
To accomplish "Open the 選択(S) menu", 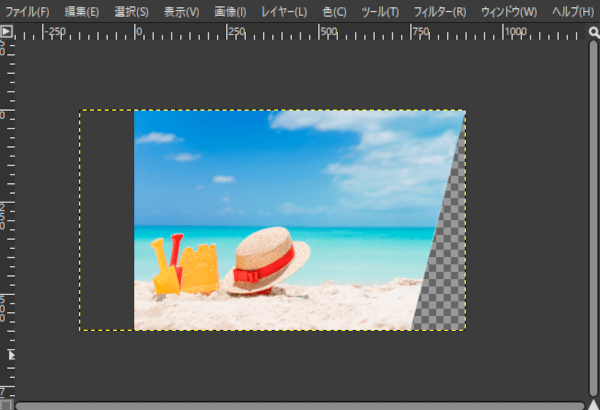I will [x=131, y=12].
